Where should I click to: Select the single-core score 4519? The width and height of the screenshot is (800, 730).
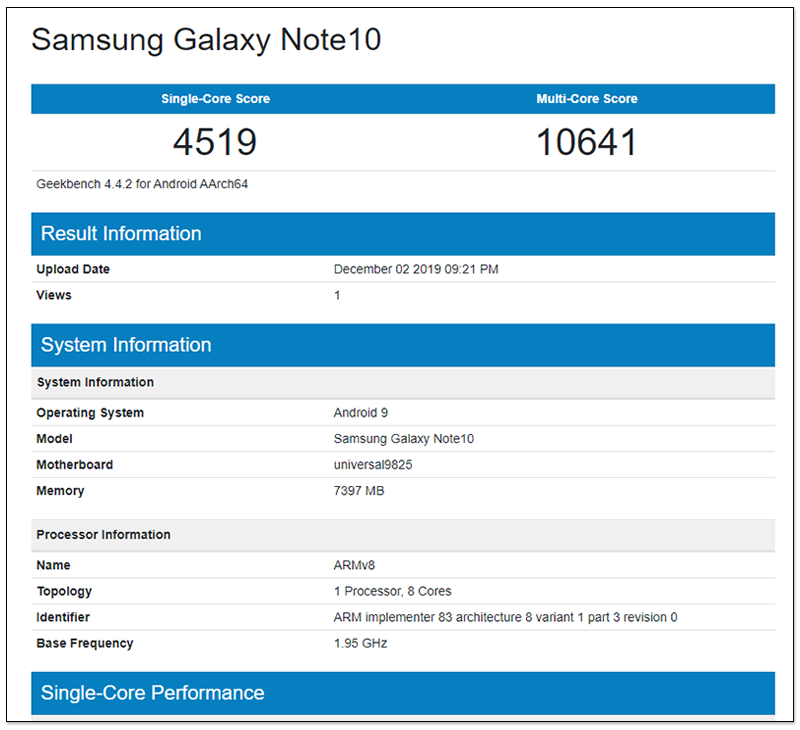(215, 141)
